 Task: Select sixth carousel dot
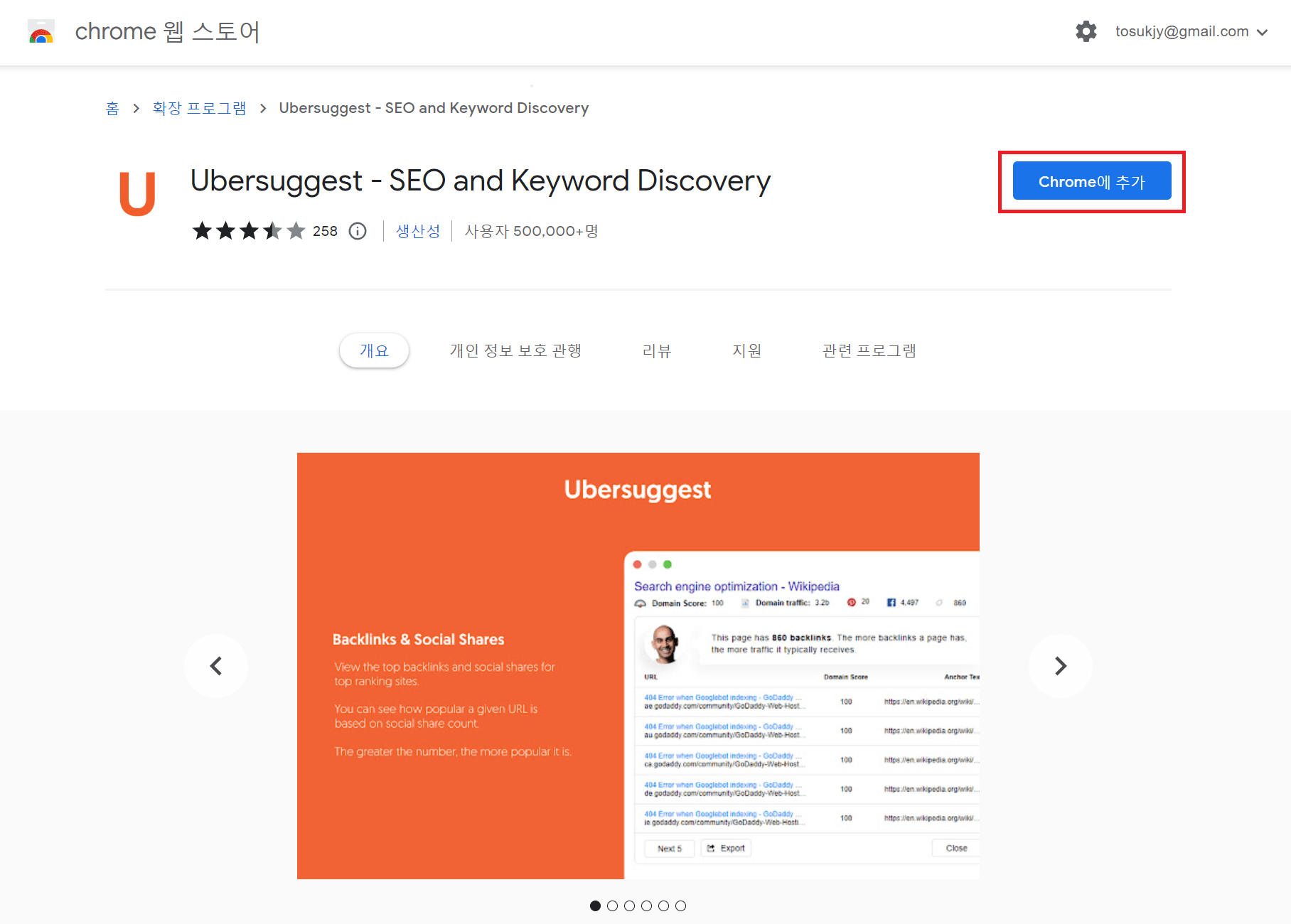[681, 906]
